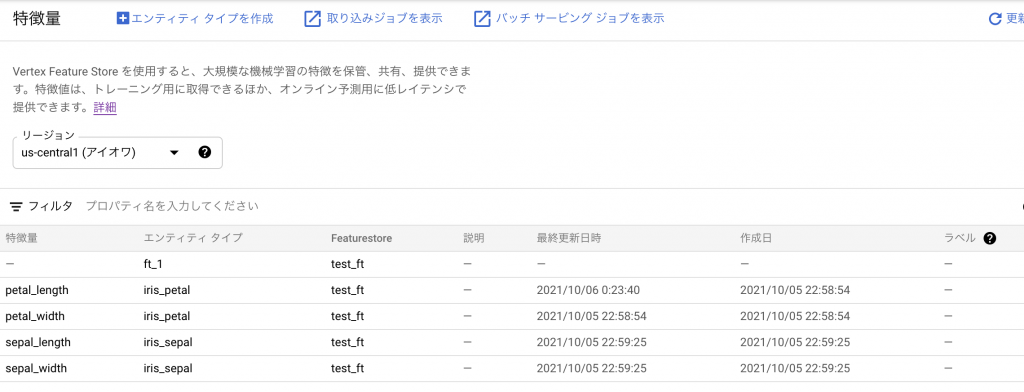Open test_ft featurestore in ft_1 row
This screenshot has width=1024, height=392.
click(347, 264)
